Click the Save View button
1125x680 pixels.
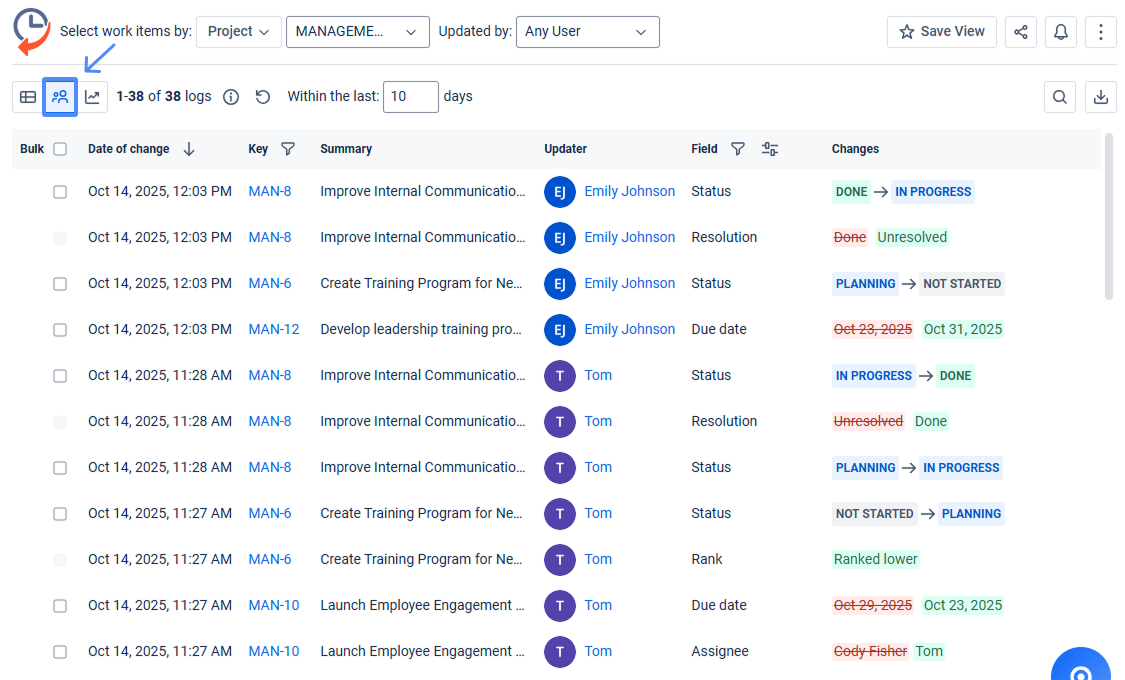[942, 32]
